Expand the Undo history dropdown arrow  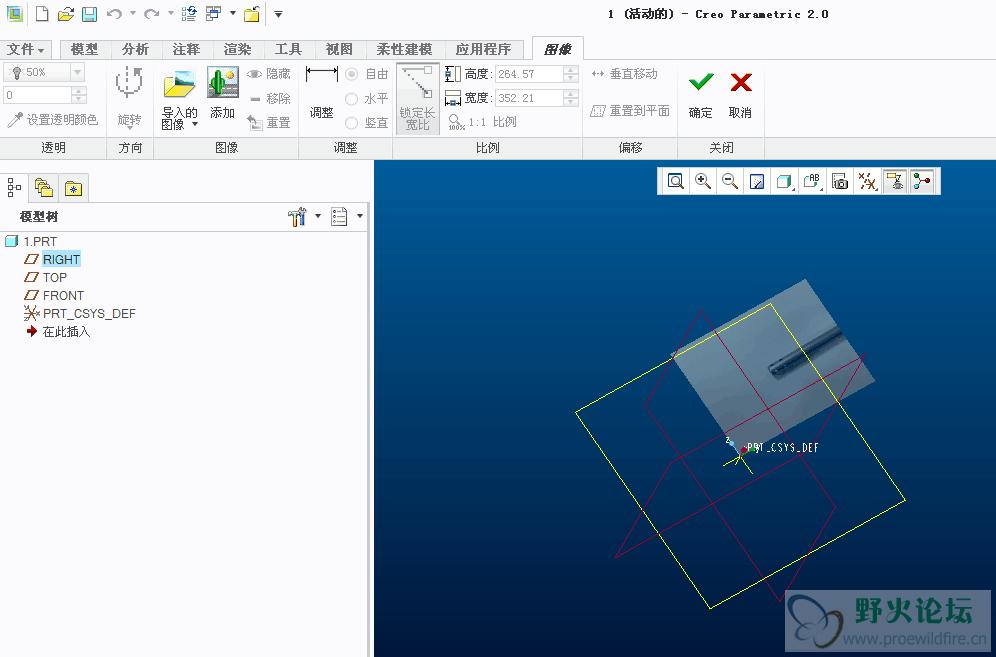pyautogui.click(x=133, y=13)
